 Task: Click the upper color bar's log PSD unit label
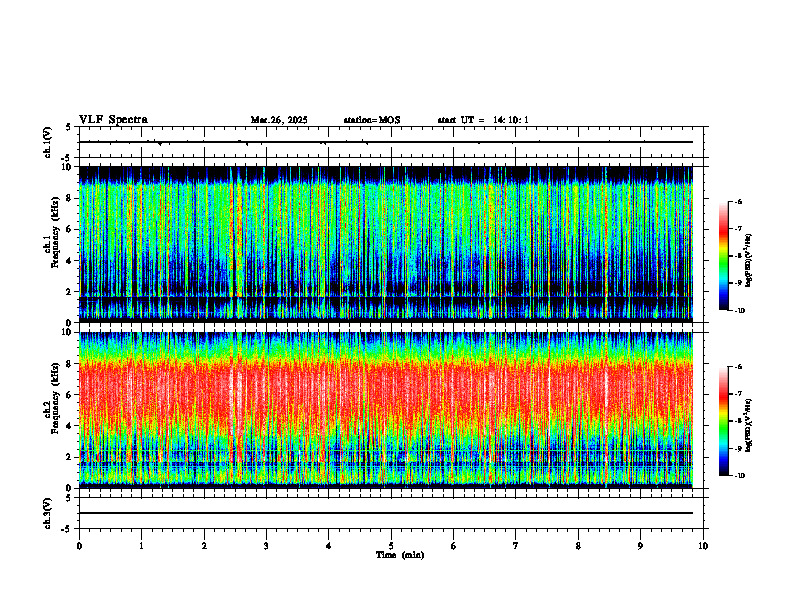tap(750, 261)
